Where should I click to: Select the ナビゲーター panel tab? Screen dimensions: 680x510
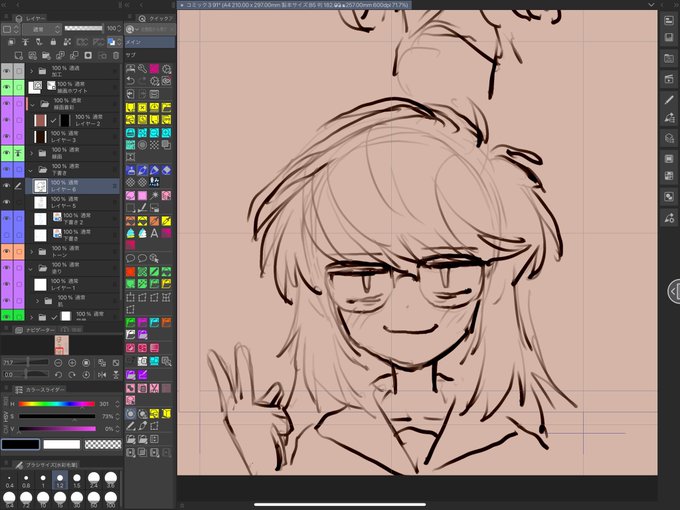[x=36, y=330]
